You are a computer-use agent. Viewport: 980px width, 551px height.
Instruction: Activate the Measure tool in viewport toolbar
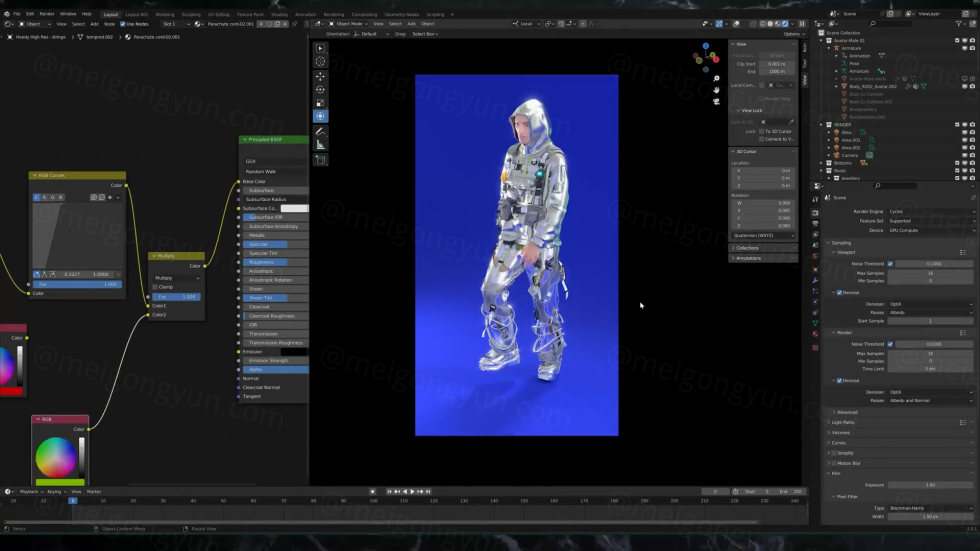click(x=320, y=146)
